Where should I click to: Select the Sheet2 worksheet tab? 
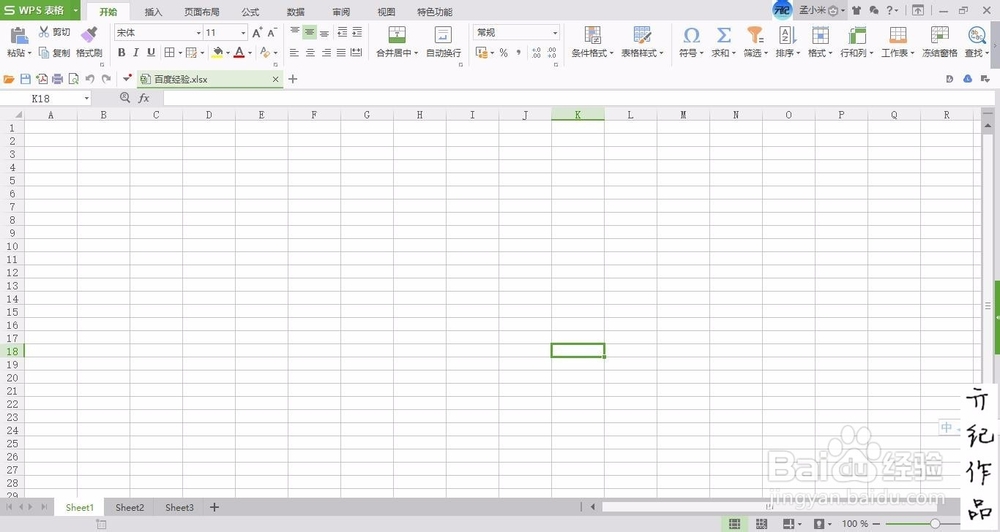(129, 507)
